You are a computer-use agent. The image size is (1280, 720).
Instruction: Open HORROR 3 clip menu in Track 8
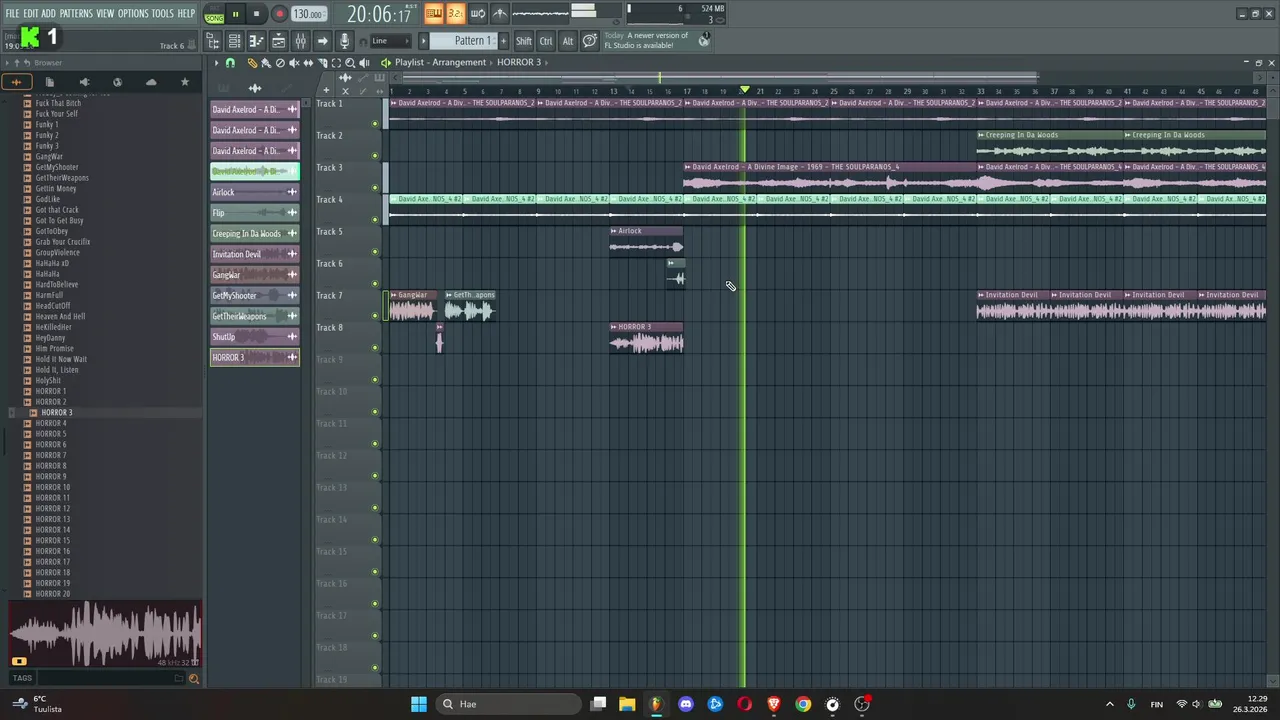click(x=614, y=327)
